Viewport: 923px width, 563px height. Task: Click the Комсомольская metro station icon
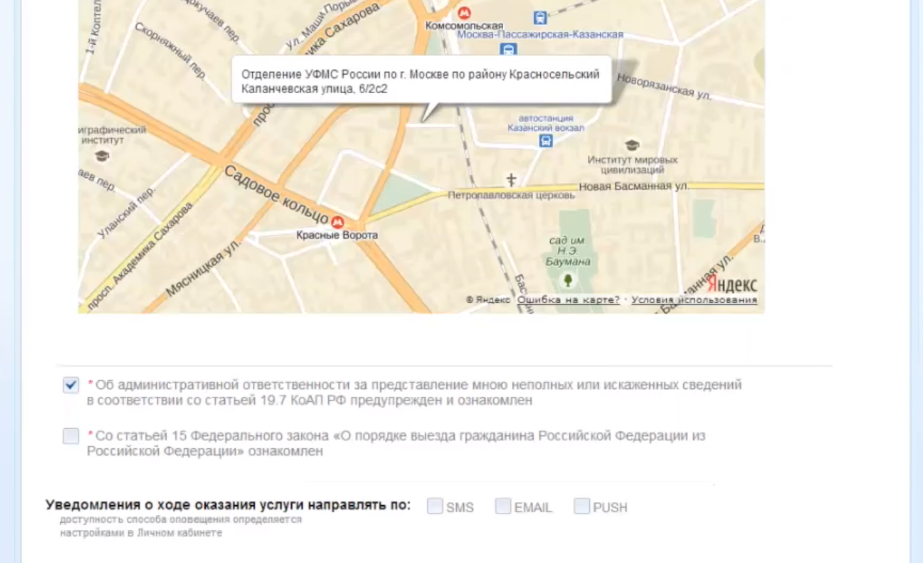464,12
